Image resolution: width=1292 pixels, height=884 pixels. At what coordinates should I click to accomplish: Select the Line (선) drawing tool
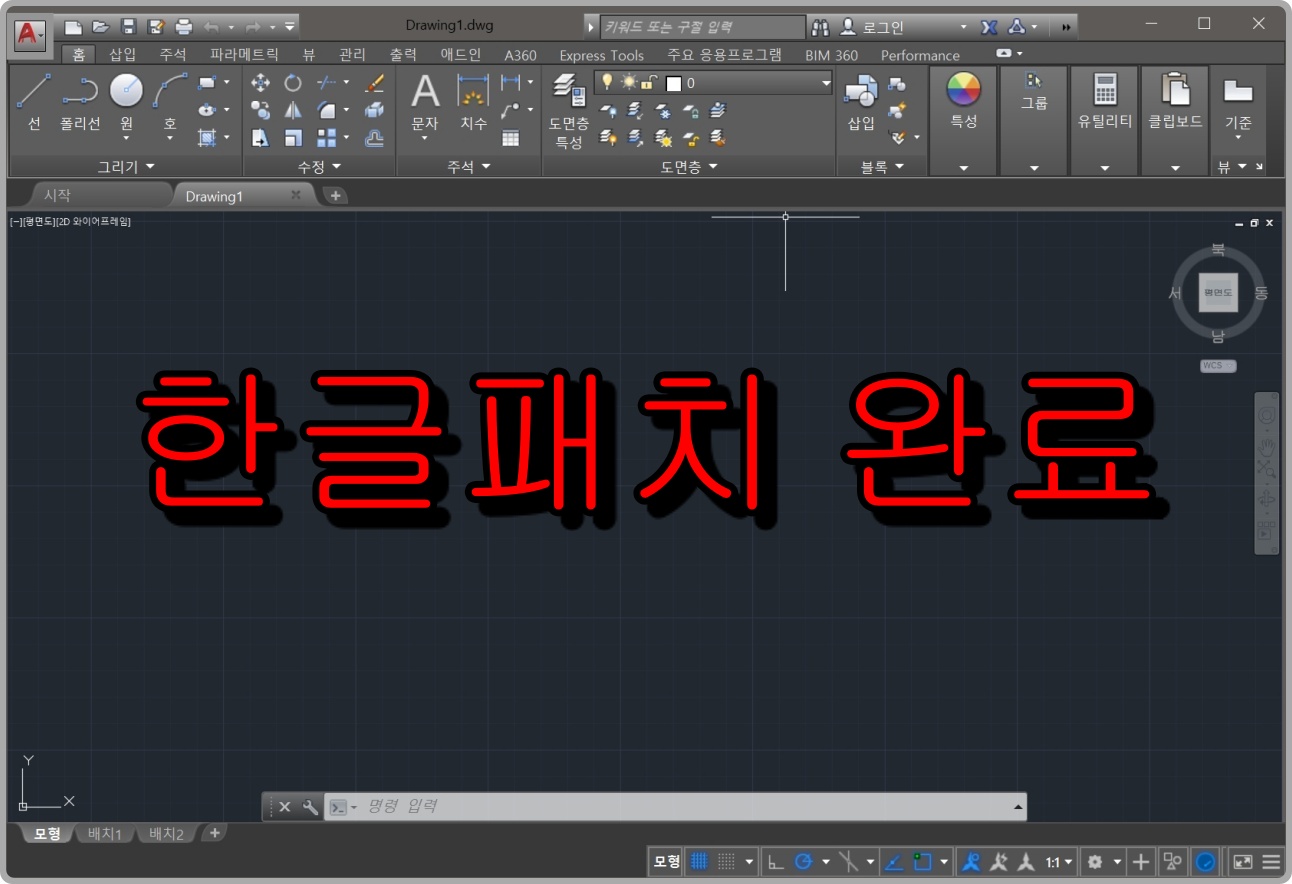[x=32, y=95]
